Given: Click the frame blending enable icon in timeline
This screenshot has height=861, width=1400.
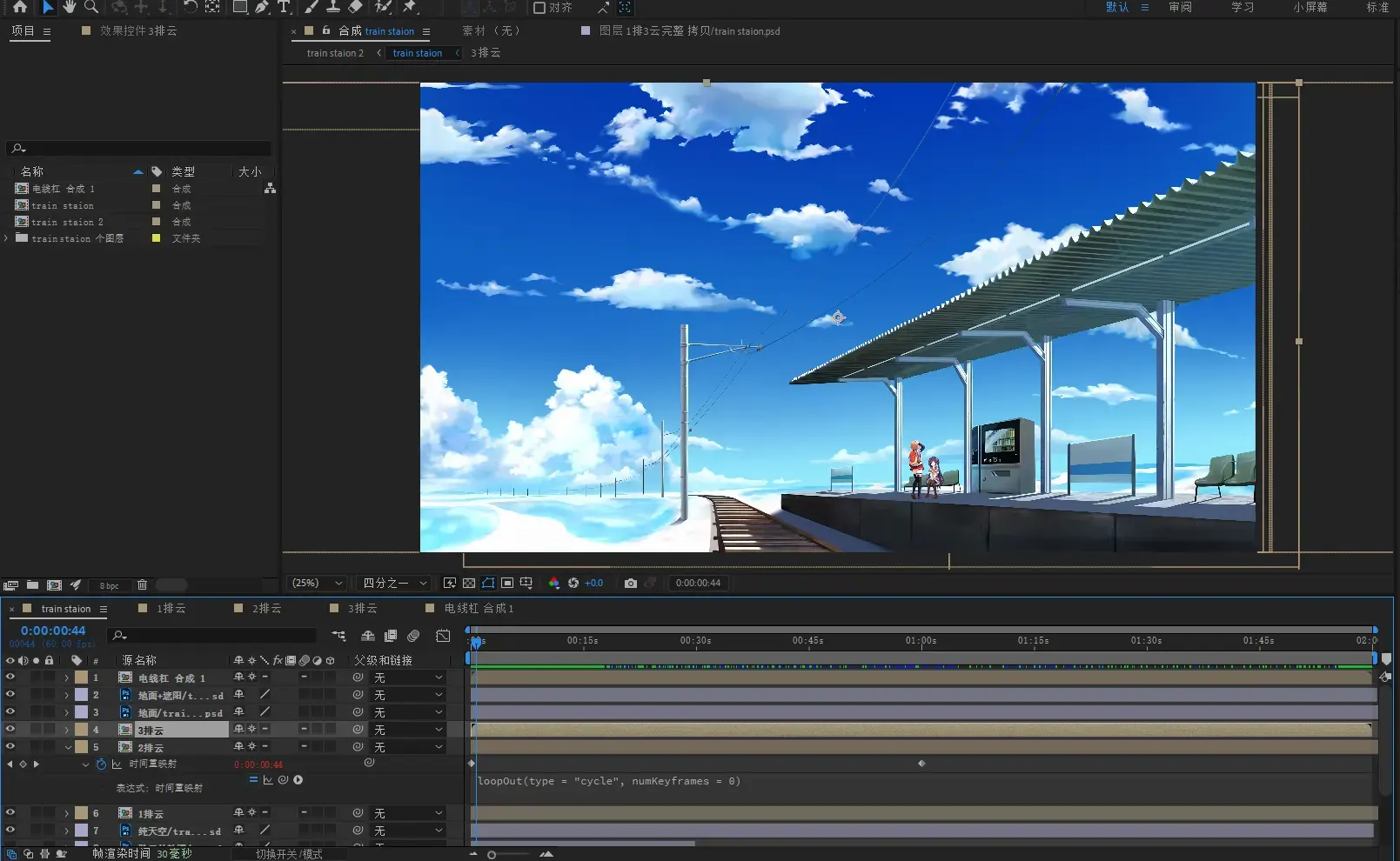Looking at the screenshot, I should [391, 636].
